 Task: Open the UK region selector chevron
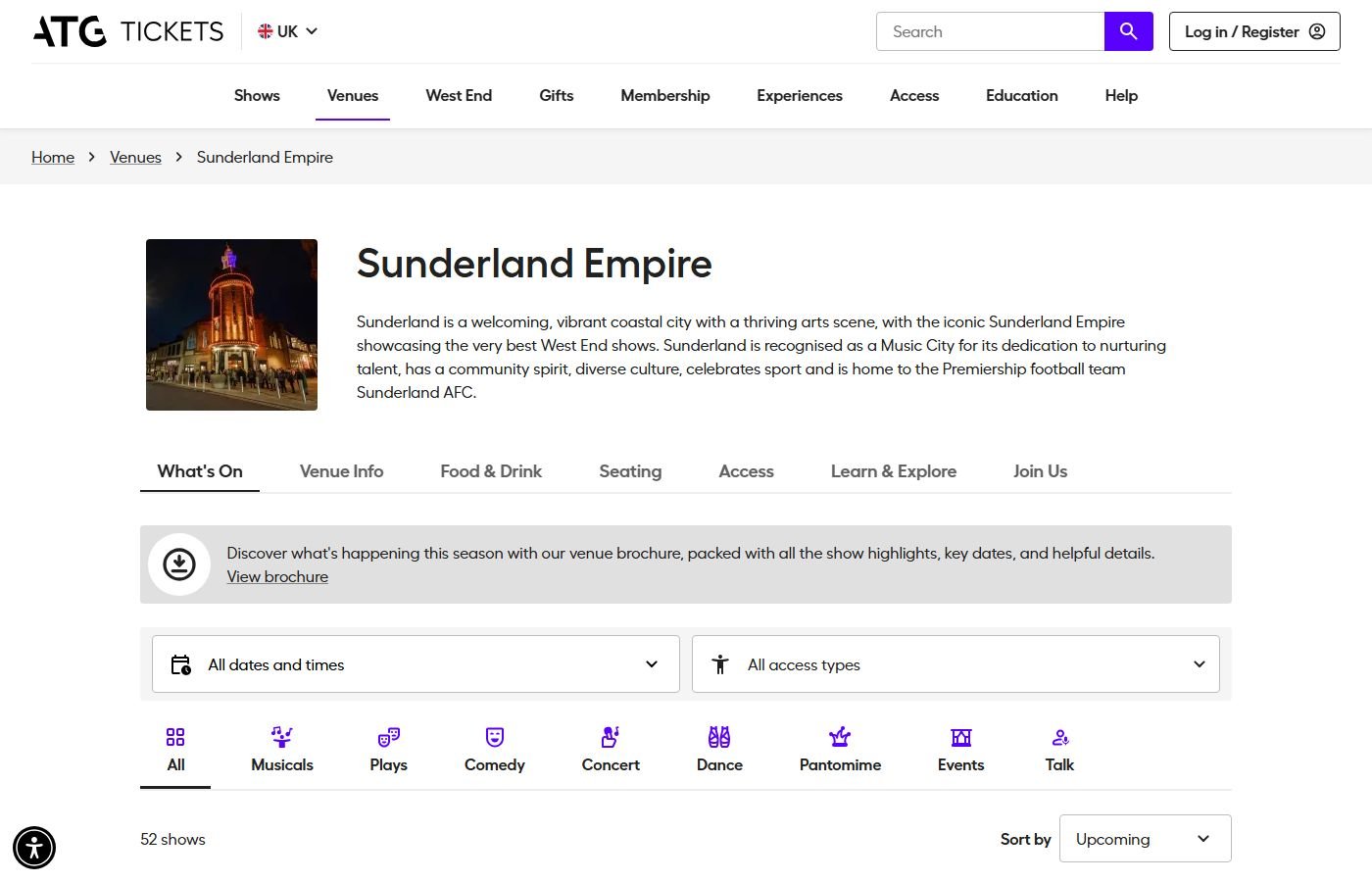coord(312,31)
